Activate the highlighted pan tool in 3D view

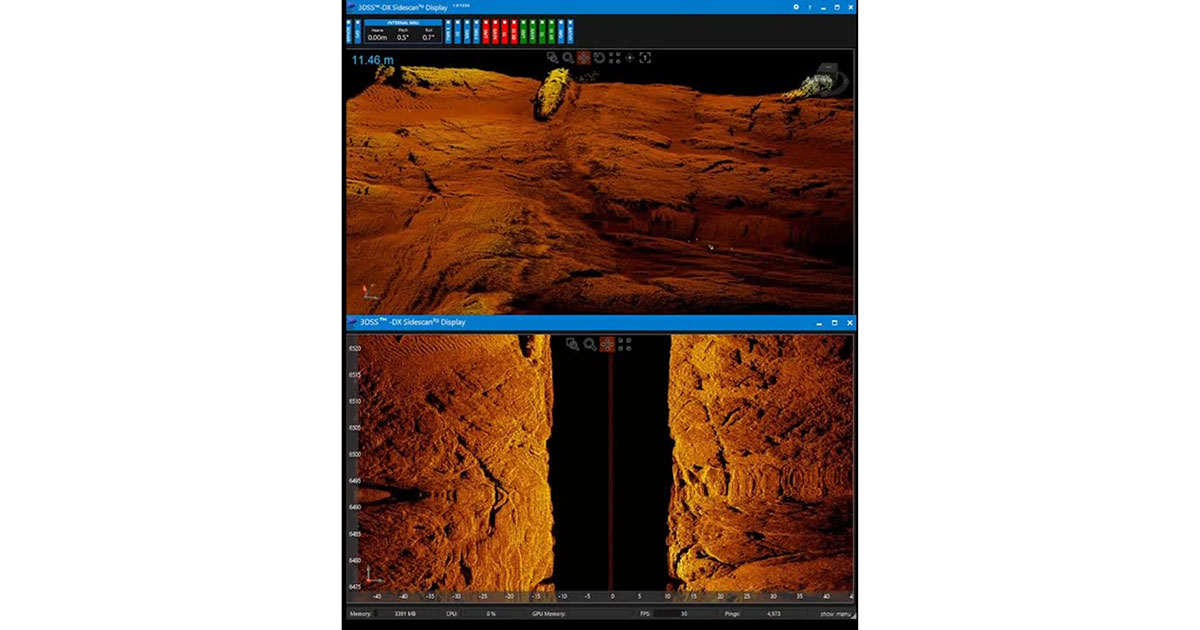pos(584,58)
